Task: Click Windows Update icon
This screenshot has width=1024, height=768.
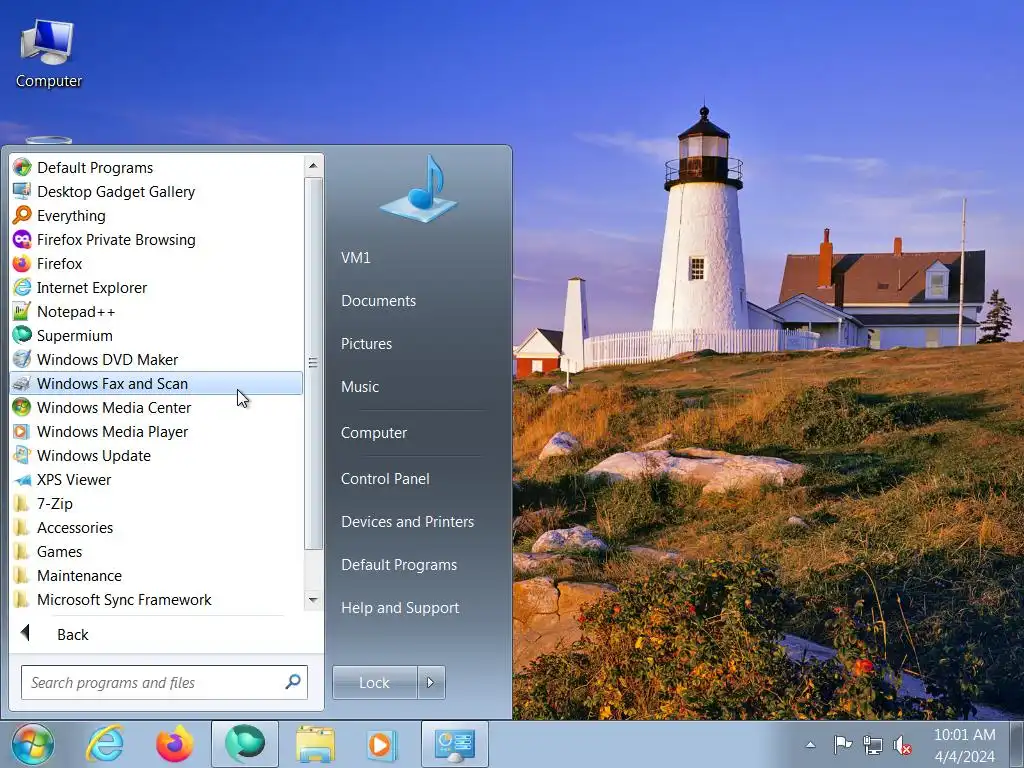Action: 22,455
